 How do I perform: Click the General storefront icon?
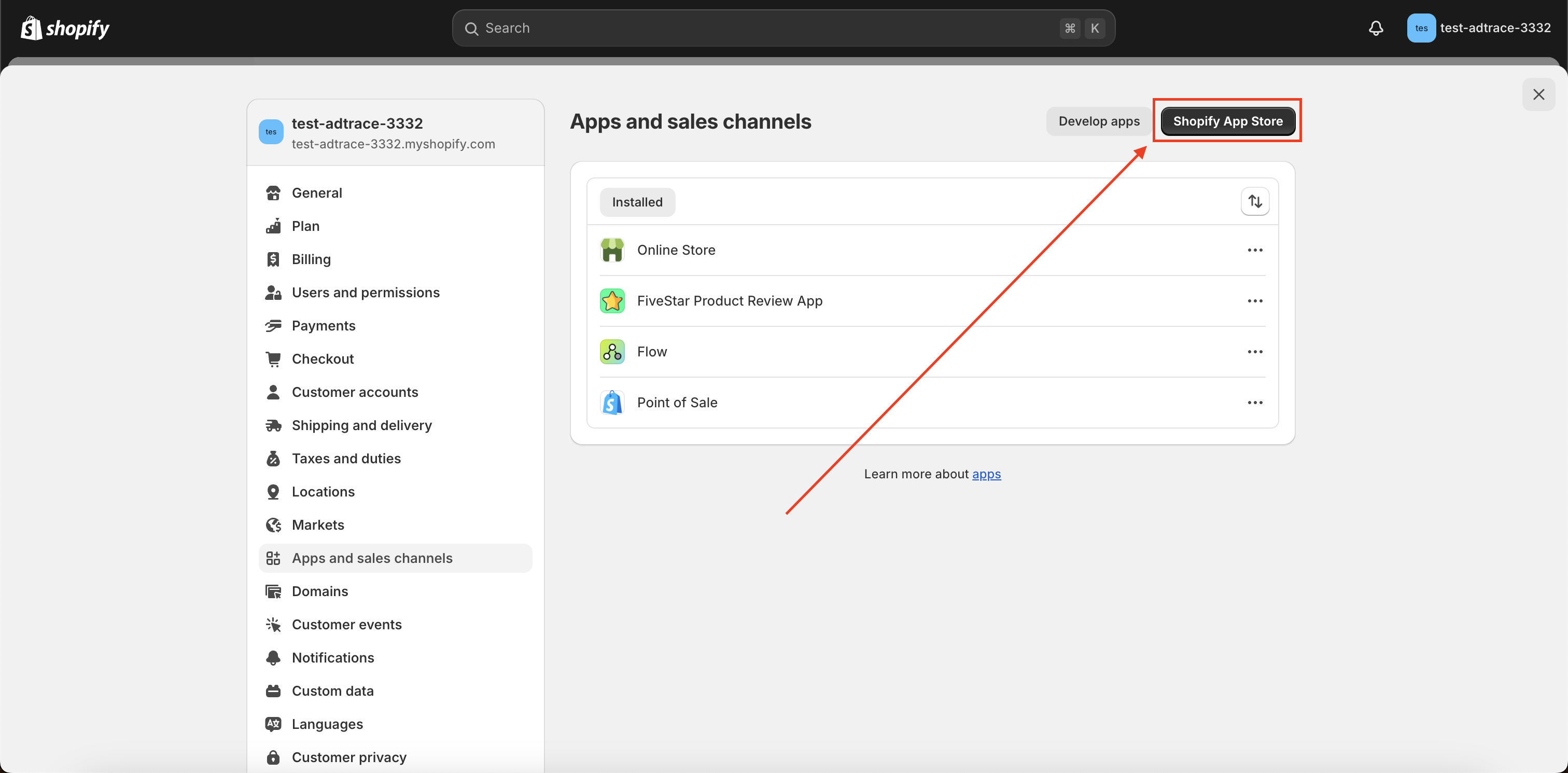click(x=273, y=193)
